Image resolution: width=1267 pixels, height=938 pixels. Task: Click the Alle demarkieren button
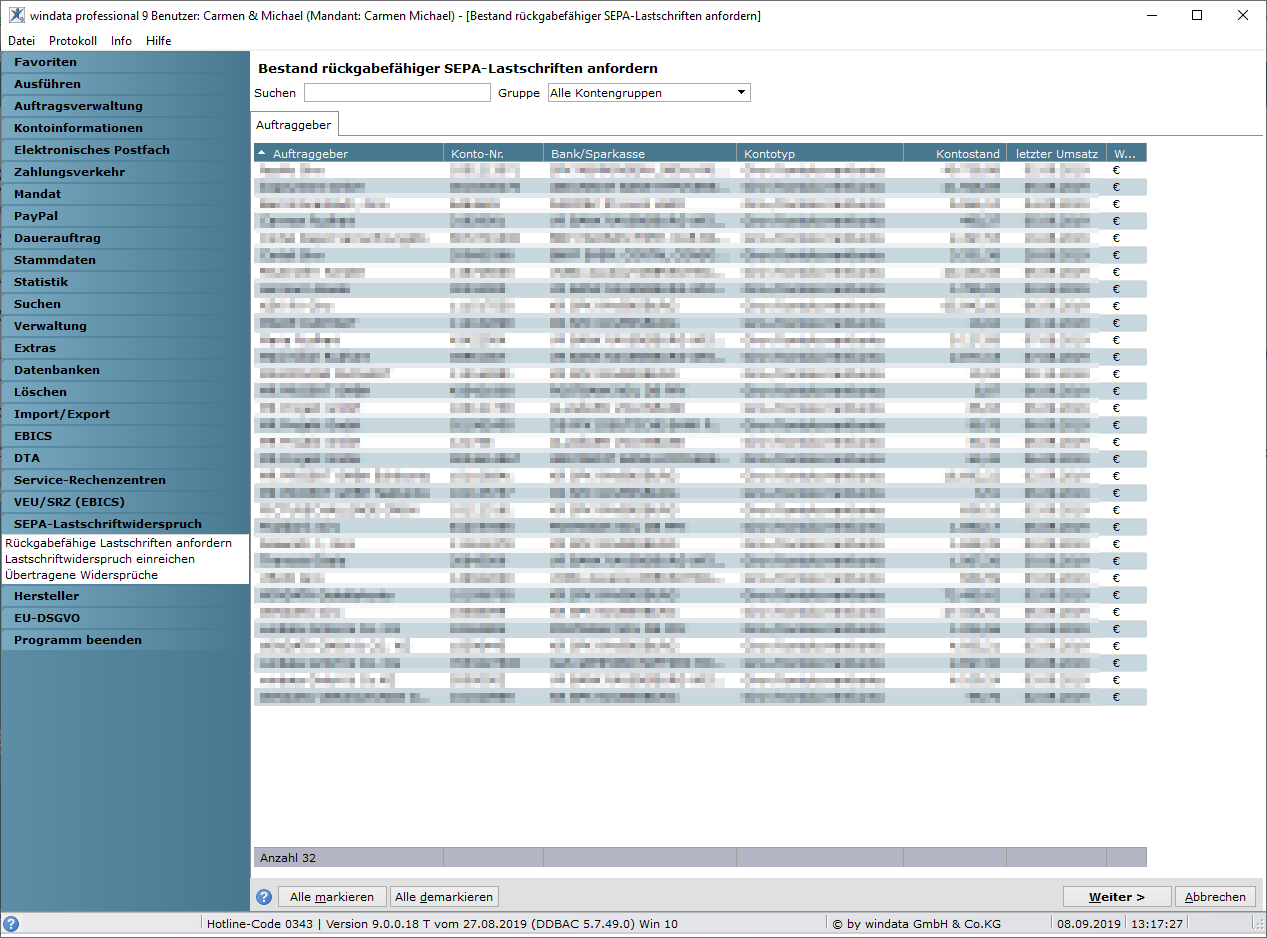(444, 897)
